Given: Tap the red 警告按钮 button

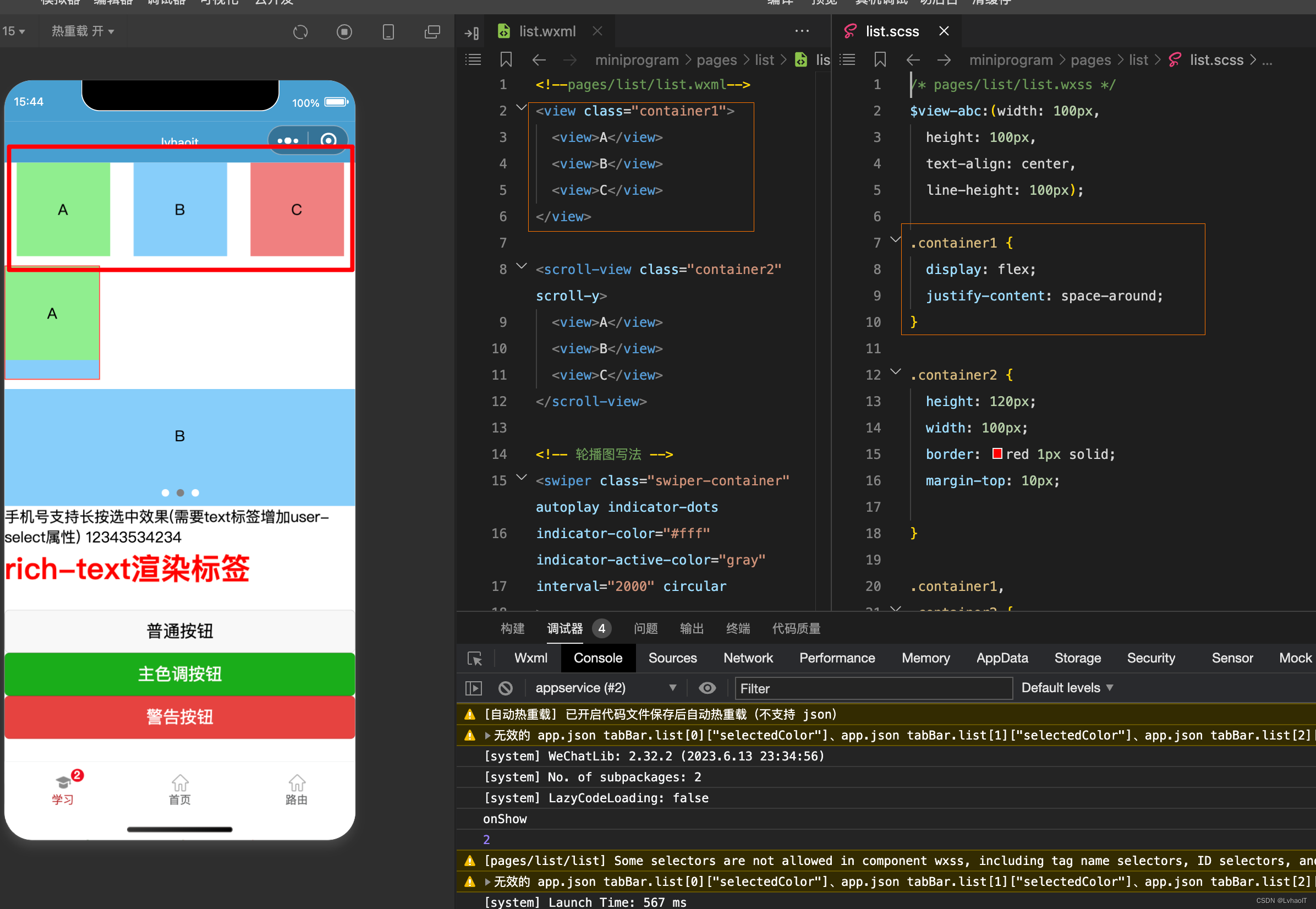Looking at the screenshot, I should [x=179, y=716].
